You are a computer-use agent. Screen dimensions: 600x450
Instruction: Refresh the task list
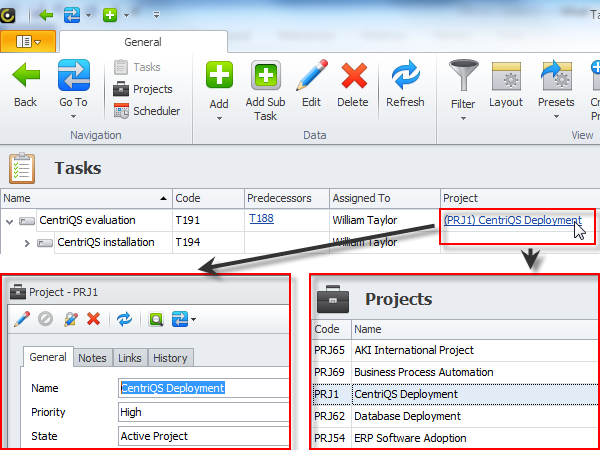(x=405, y=80)
